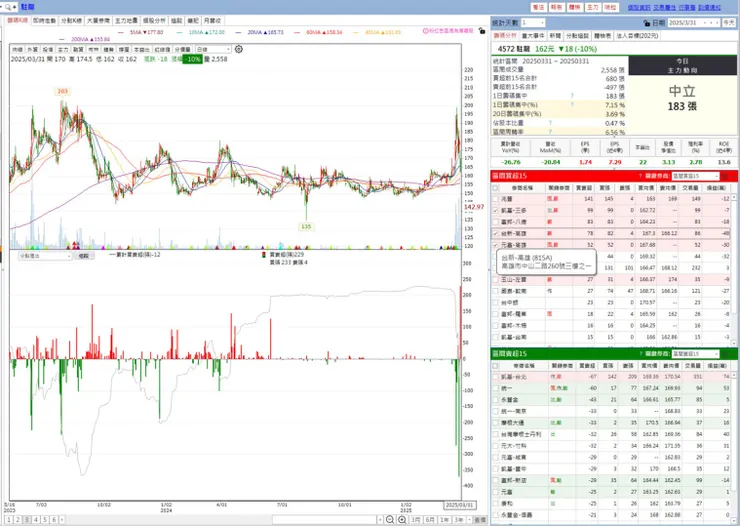Click the 200MA legend color line
Viewport: 740px width, 526px height.
pos(62,39)
